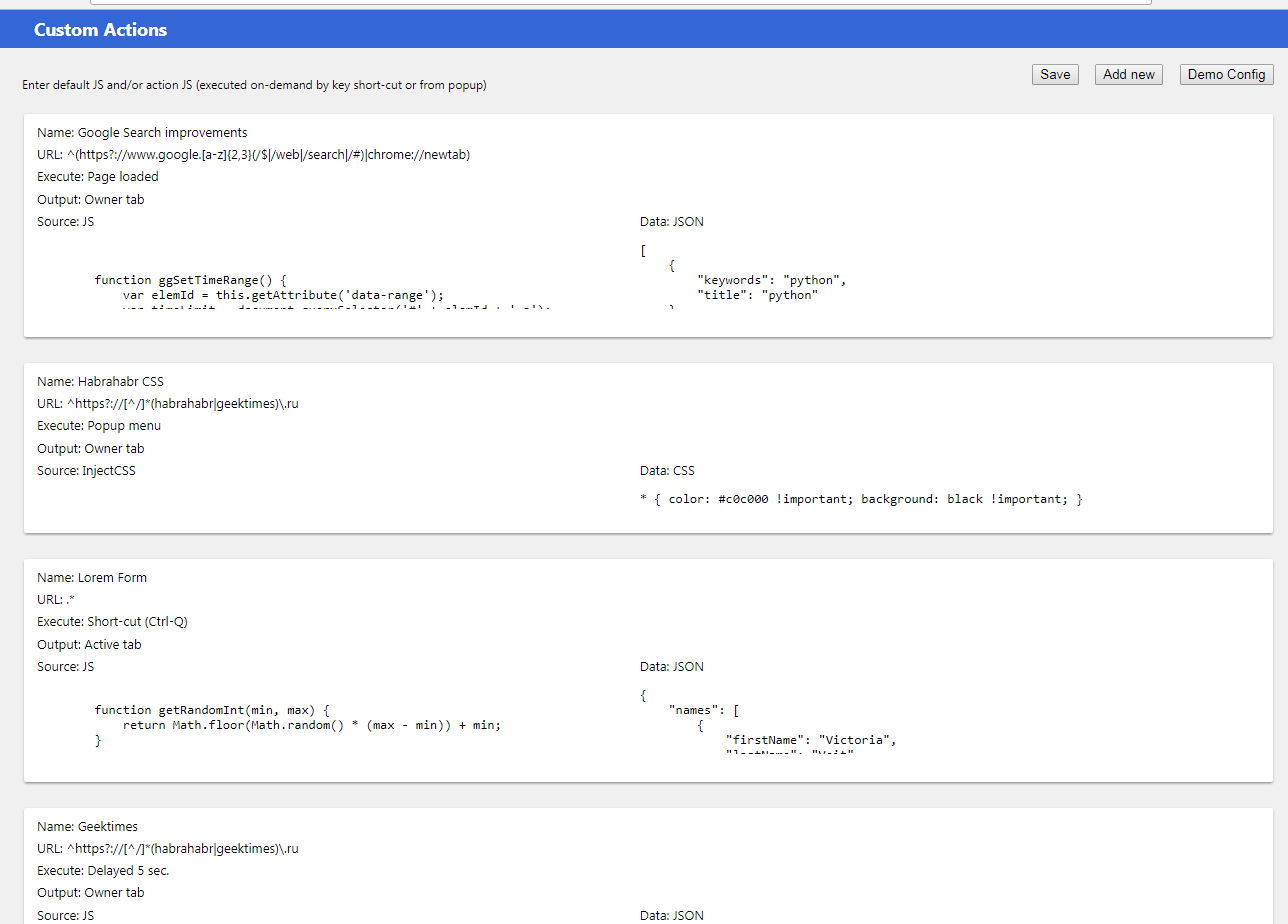Click the '"names": [' JSON line
1288x924 pixels.
pos(704,710)
